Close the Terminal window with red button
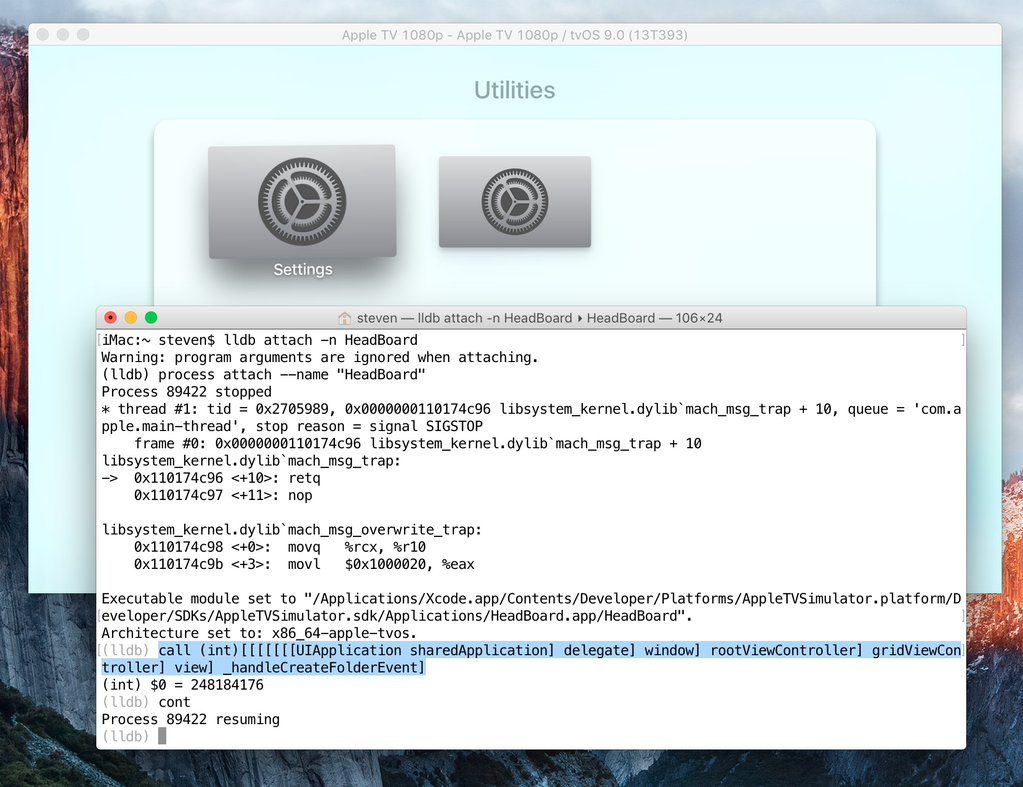 click(110, 318)
